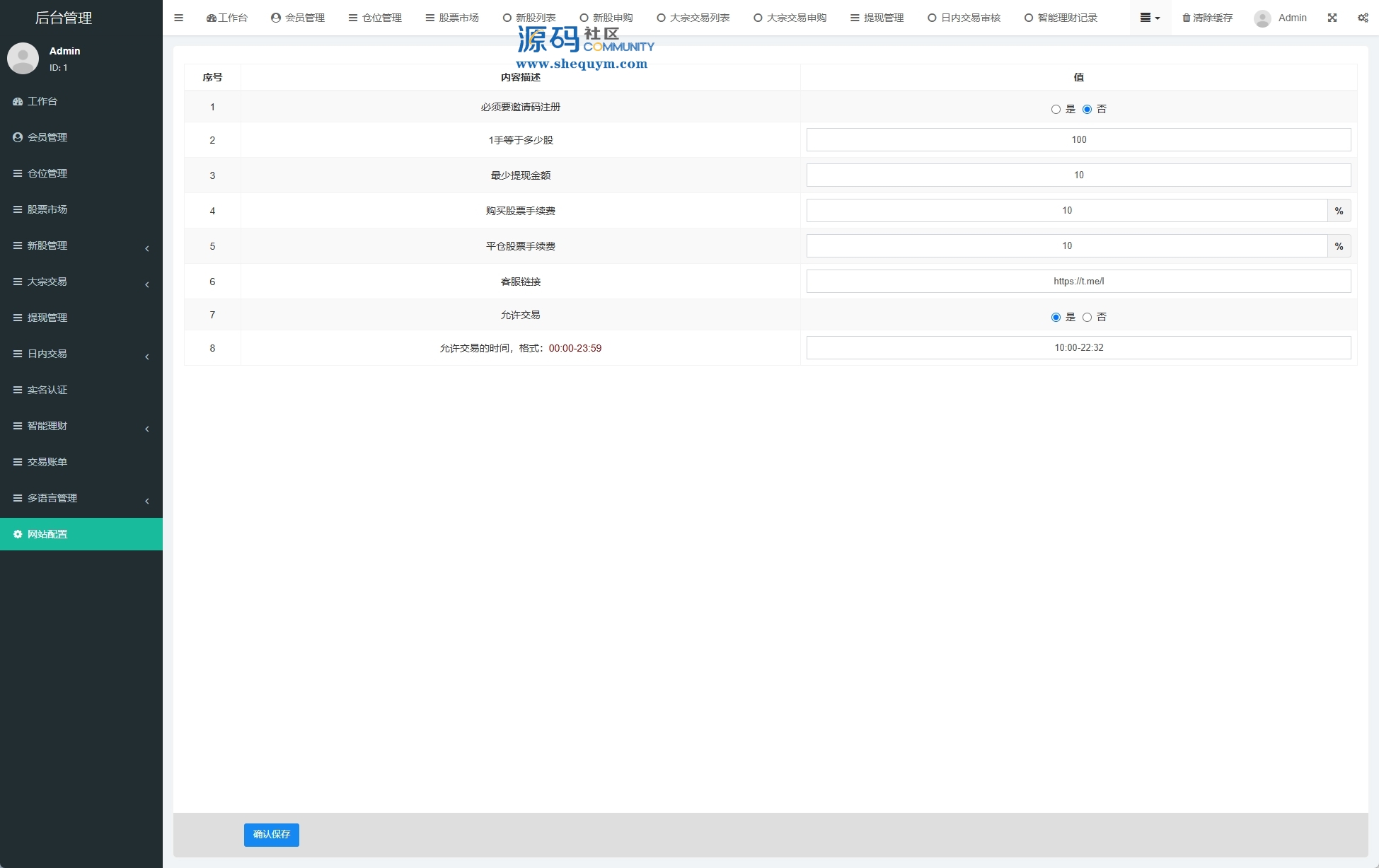Click the 确认保存 button
1379x868 pixels.
point(271,834)
